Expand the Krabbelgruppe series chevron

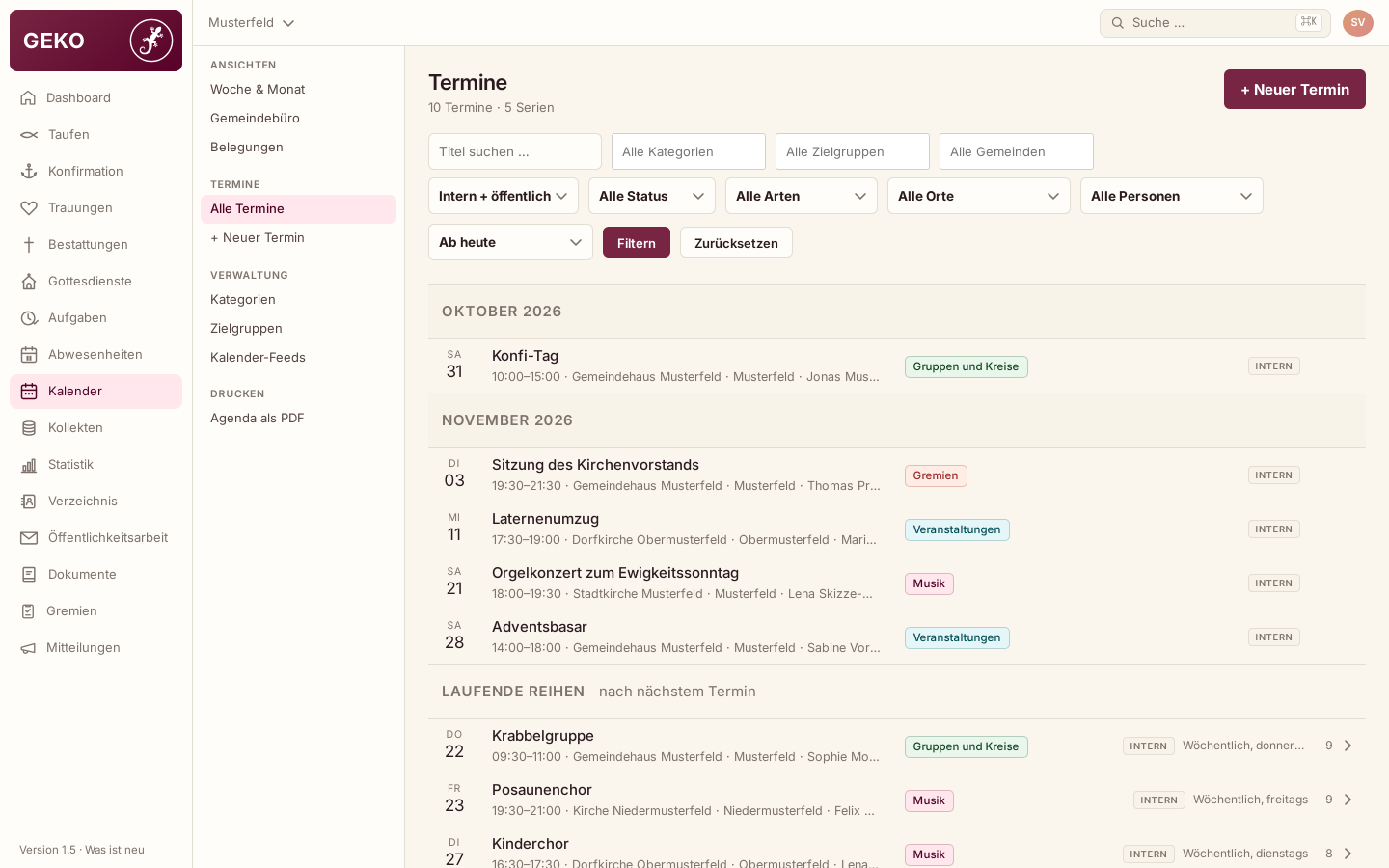point(1348,746)
